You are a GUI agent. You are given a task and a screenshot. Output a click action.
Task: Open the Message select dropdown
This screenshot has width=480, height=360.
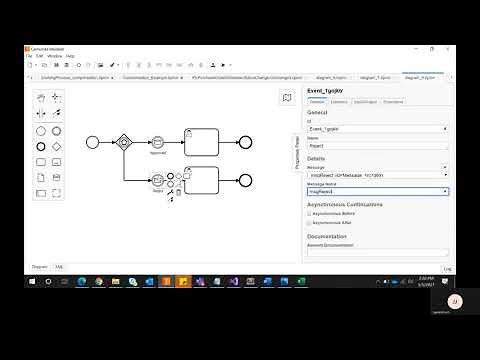[378, 175]
